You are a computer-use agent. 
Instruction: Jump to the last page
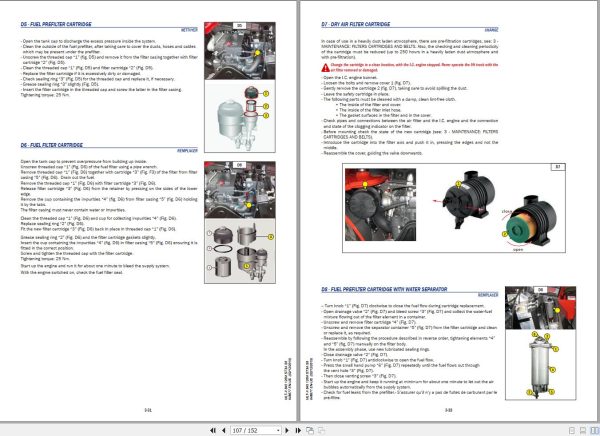[298, 431]
